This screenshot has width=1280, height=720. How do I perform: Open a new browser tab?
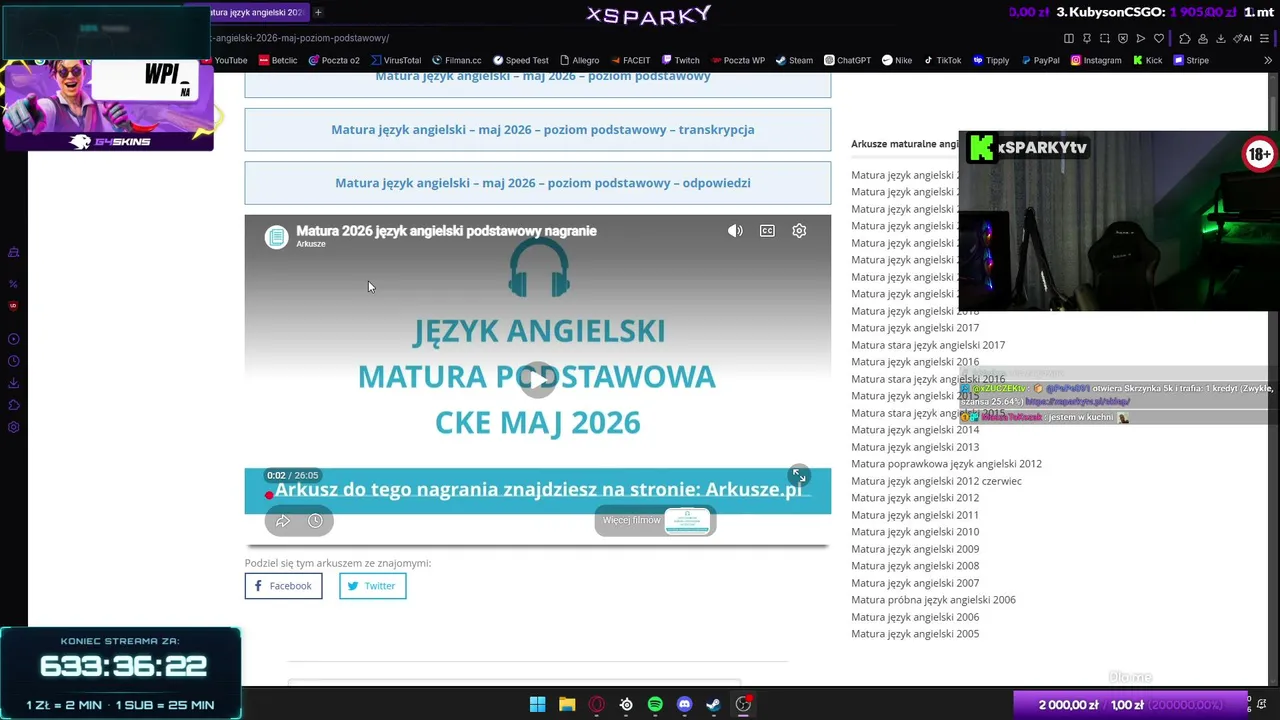coord(318,12)
